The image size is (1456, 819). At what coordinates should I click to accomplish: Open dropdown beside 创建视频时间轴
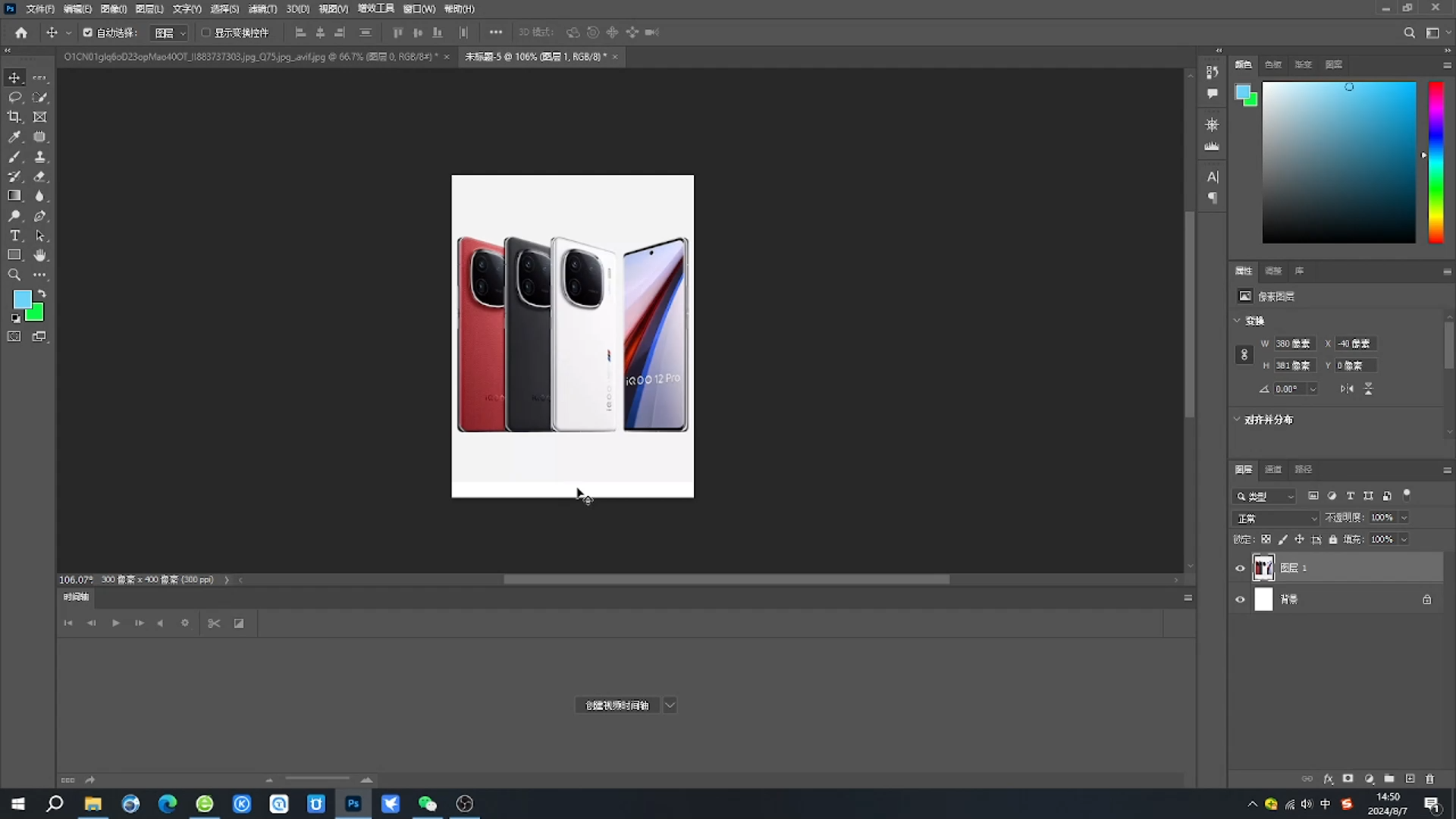pos(670,705)
